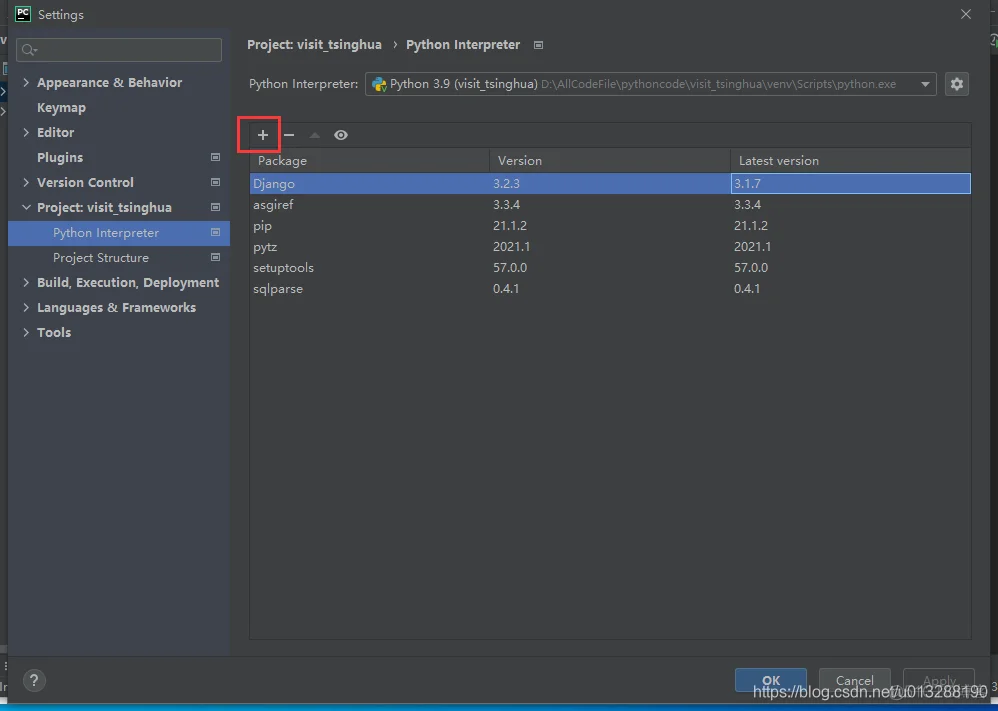Open the Python Interpreter dropdown

click(925, 84)
